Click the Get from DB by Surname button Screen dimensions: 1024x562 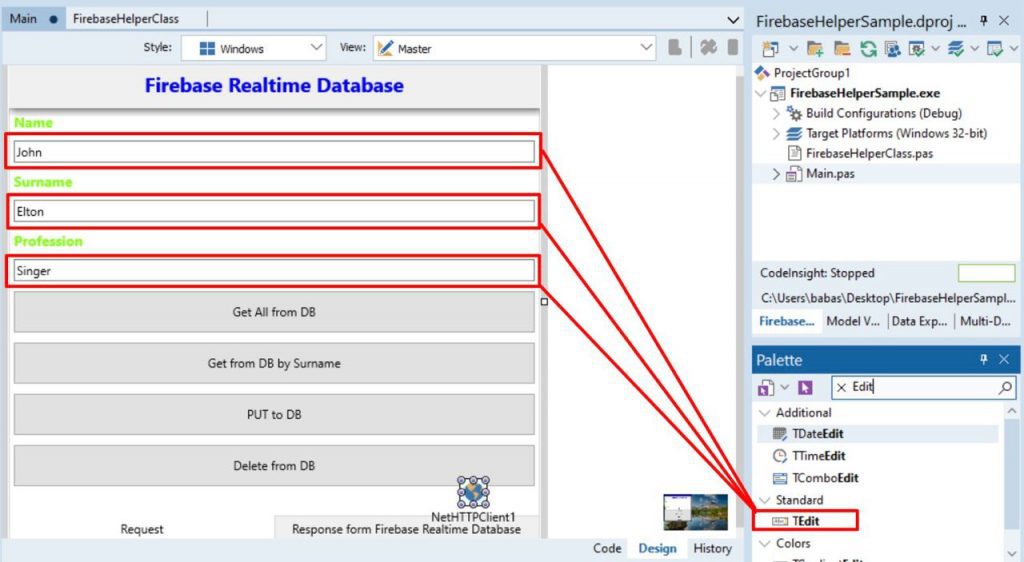tap(274, 363)
